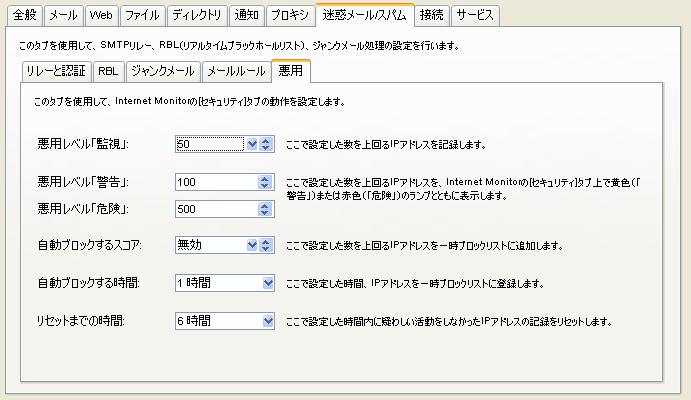The height and width of the screenshot is (400, 691).
Task: Open the RBL sub-tab
Action: click(x=108, y=71)
